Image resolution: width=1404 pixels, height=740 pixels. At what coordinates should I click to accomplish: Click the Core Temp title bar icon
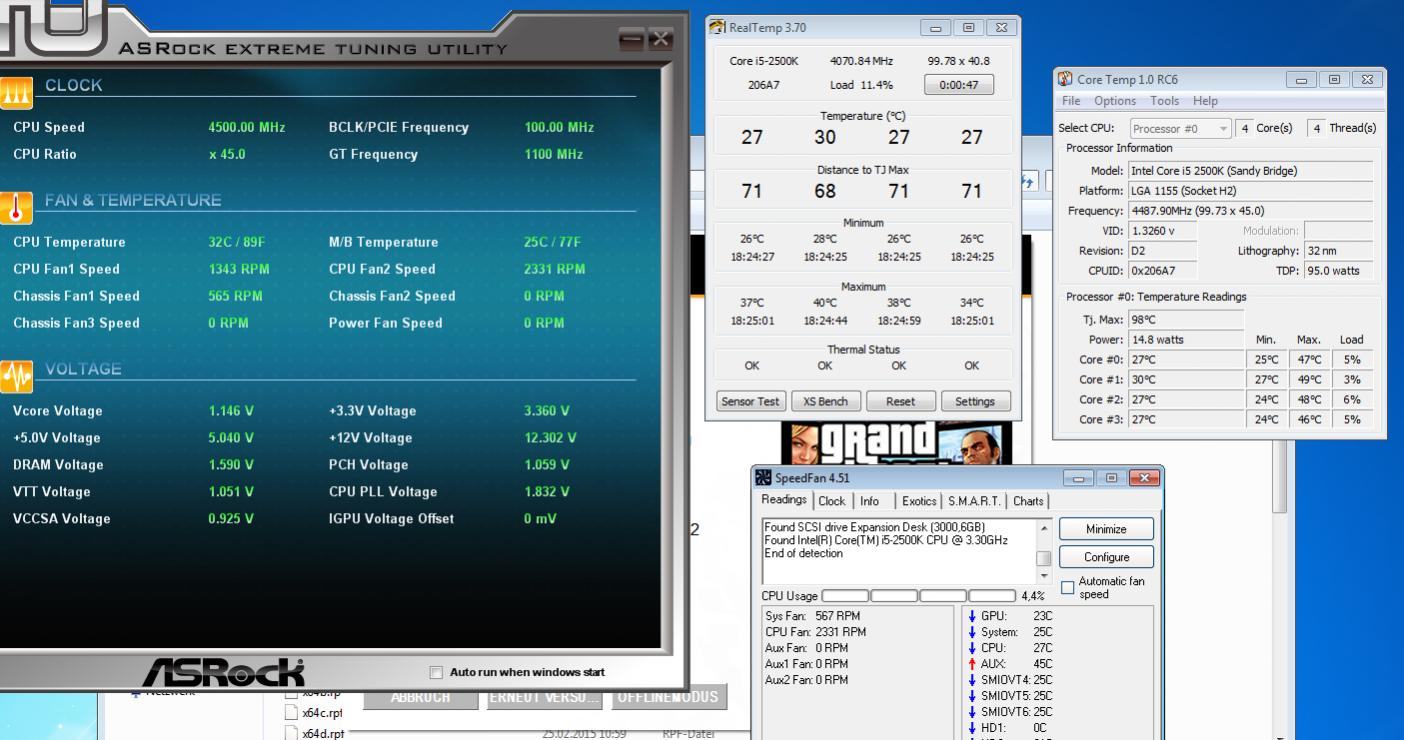1065,80
